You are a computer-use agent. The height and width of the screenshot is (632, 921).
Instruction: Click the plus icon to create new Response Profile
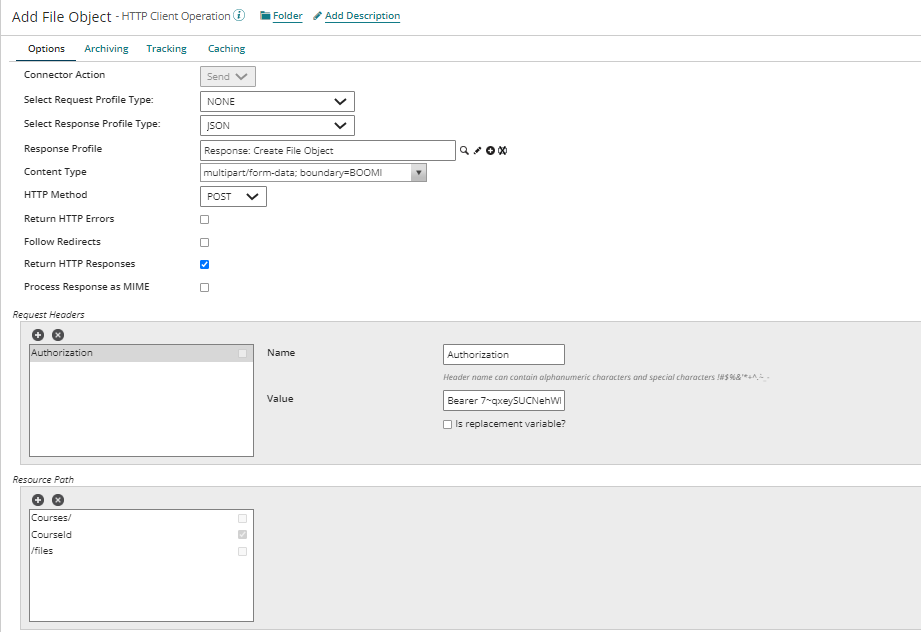[490, 150]
